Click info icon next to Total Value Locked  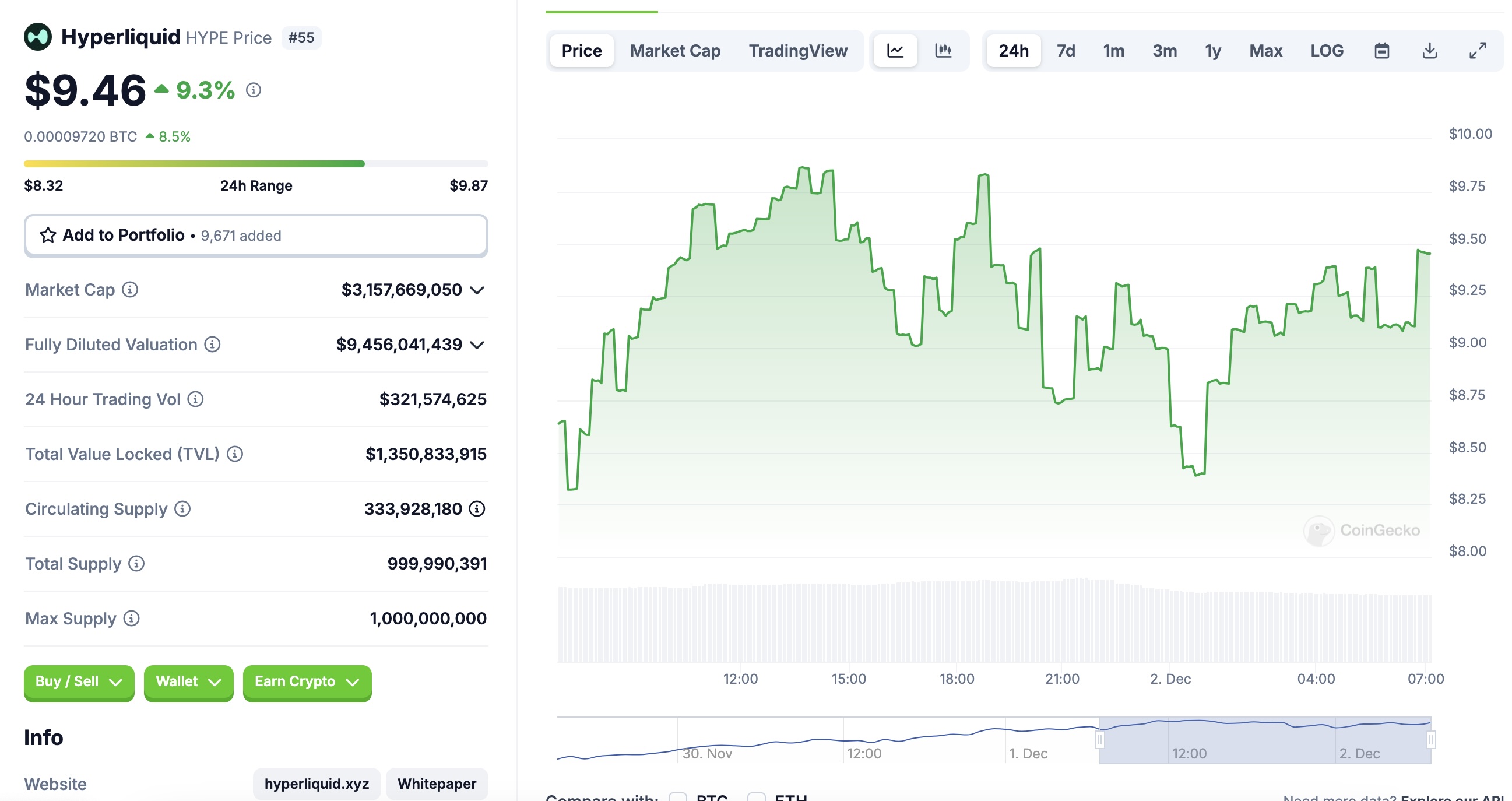(x=235, y=454)
